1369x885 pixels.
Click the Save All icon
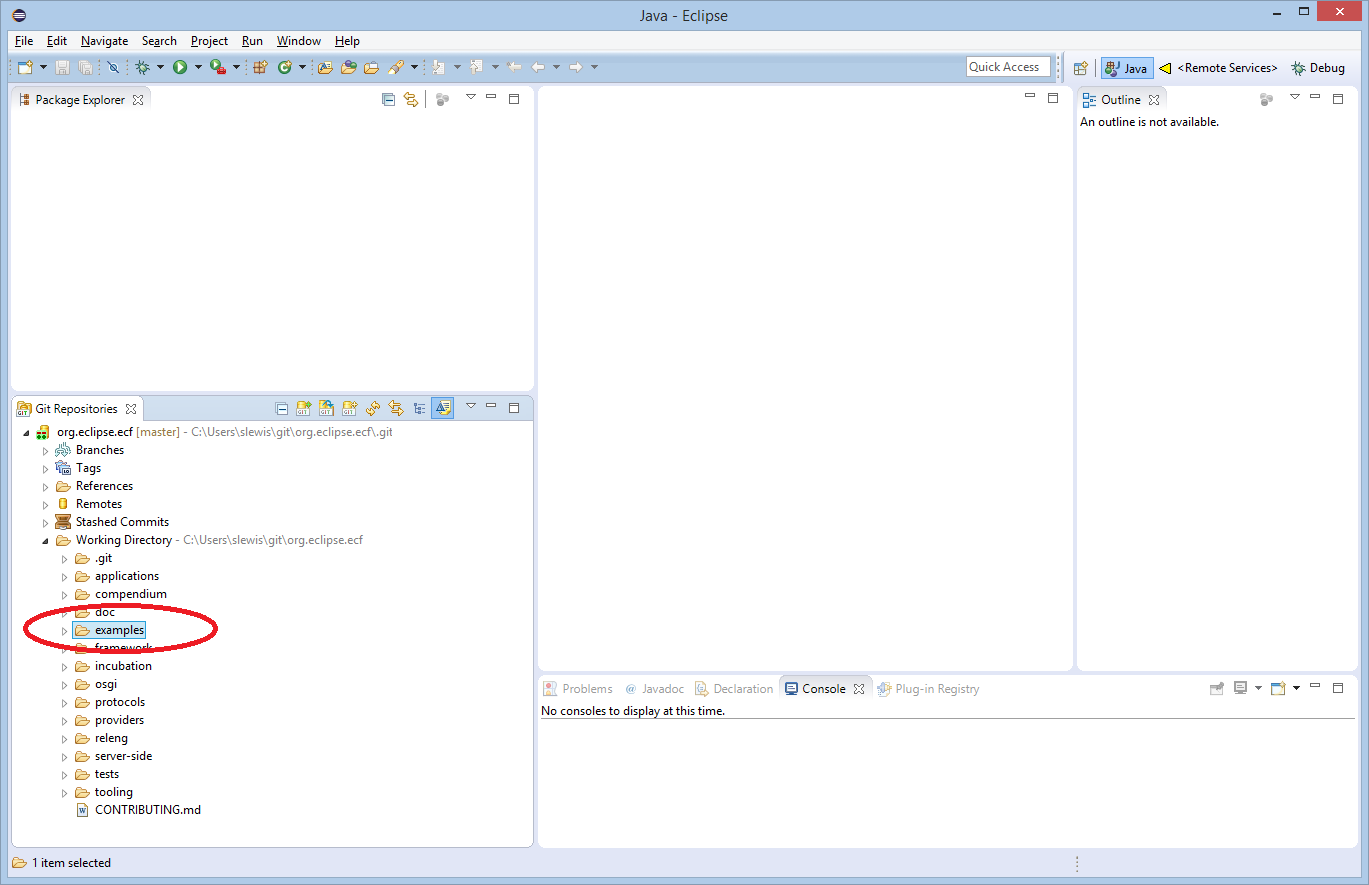[85, 67]
